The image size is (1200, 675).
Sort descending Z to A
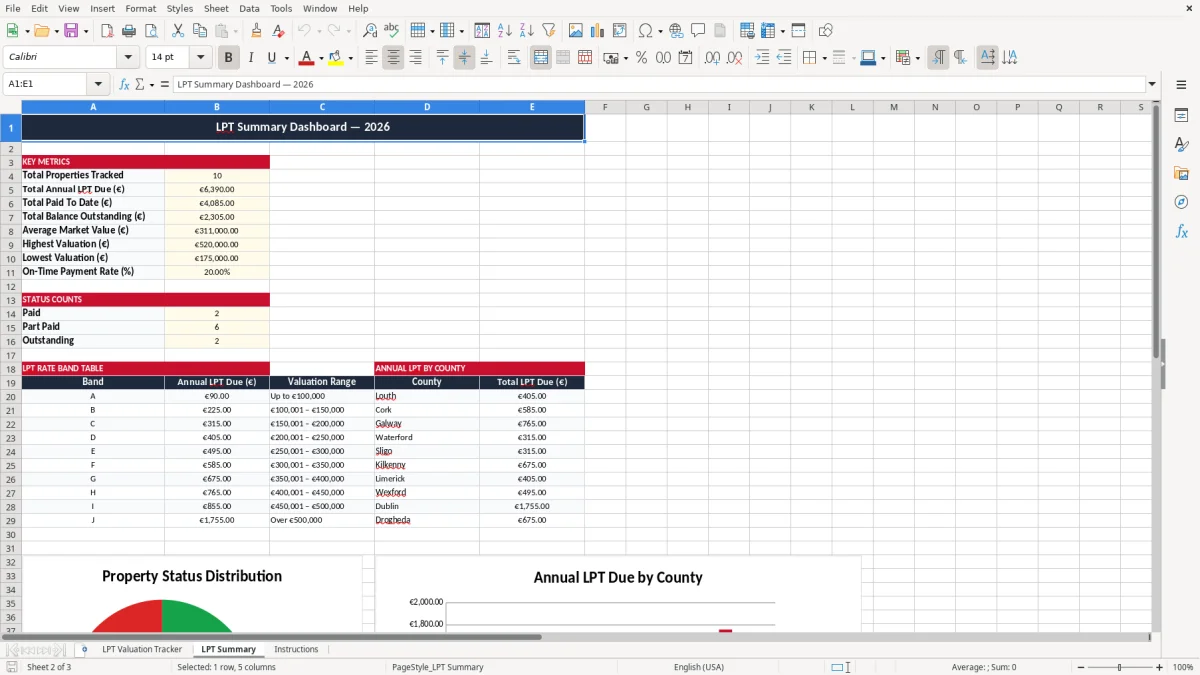coord(527,31)
